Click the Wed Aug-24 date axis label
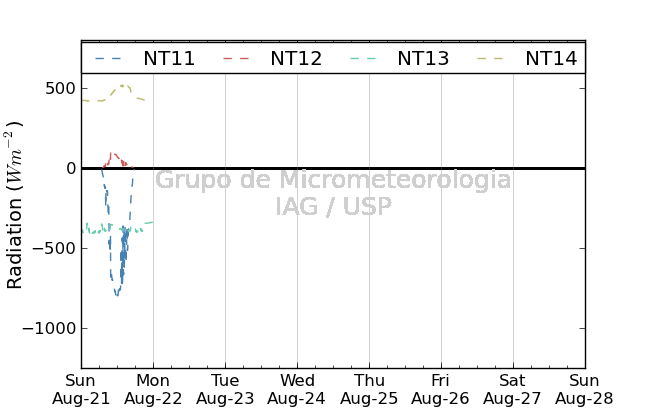The width and height of the screenshot is (650, 409). (x=297, y=390)
